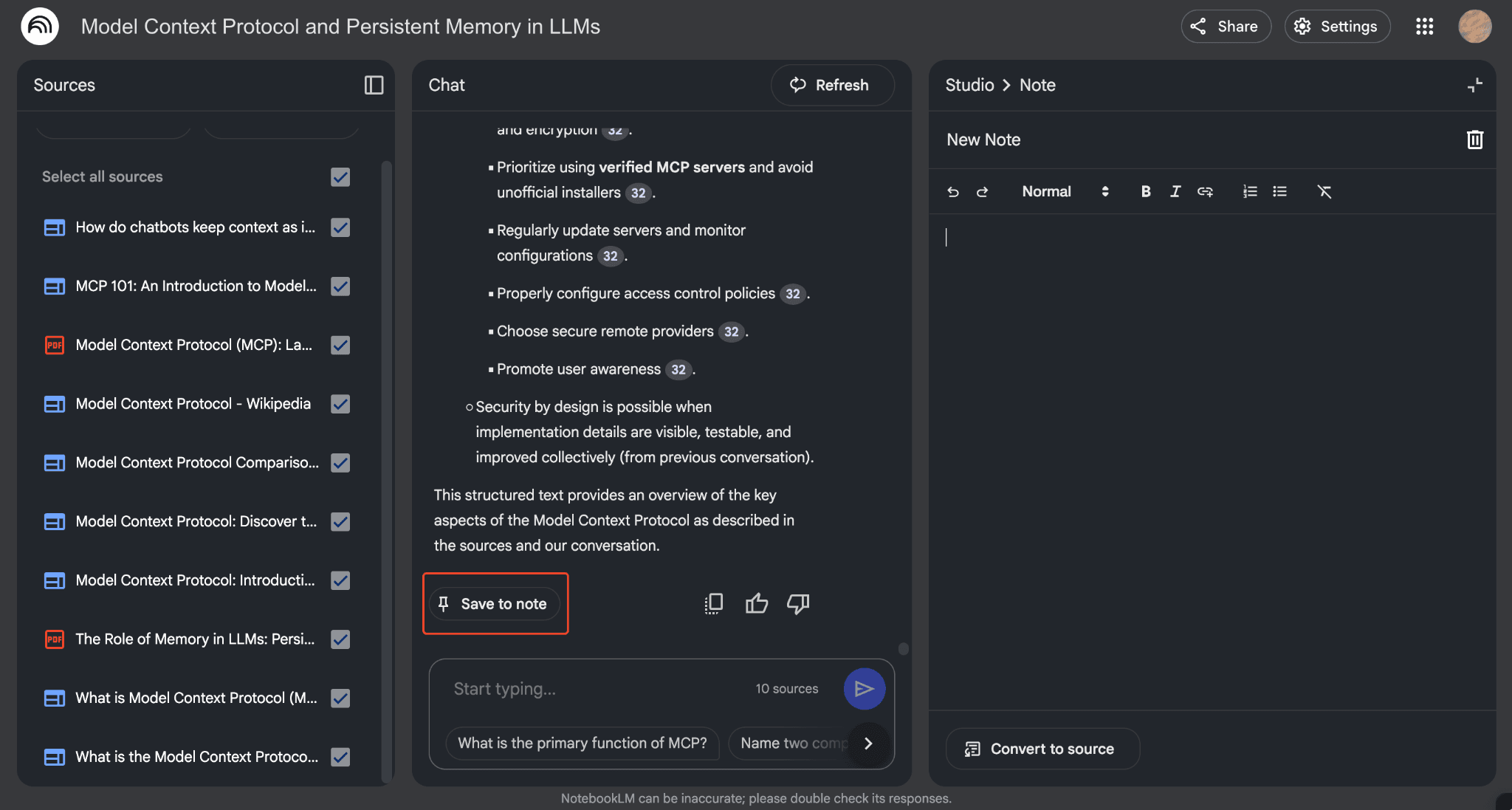Send the chat message
Screen dimensions: 1512x810
(864, 689)
